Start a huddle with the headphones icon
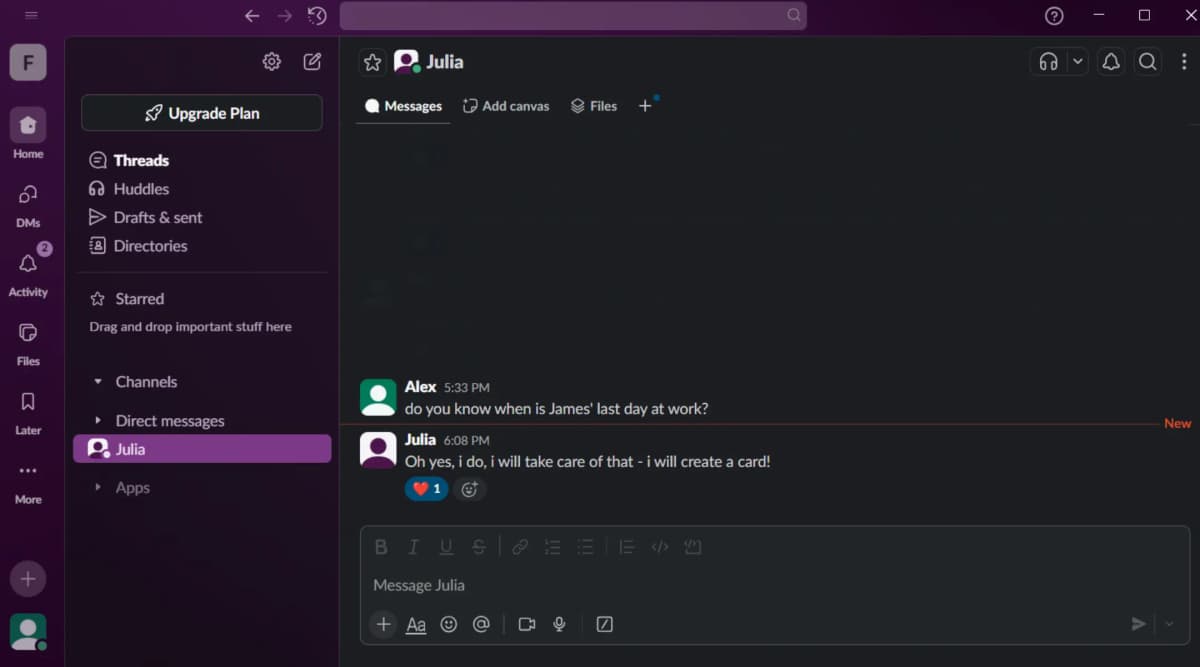This screenshot has width=1200, height=667. [x=1048, y=62]
